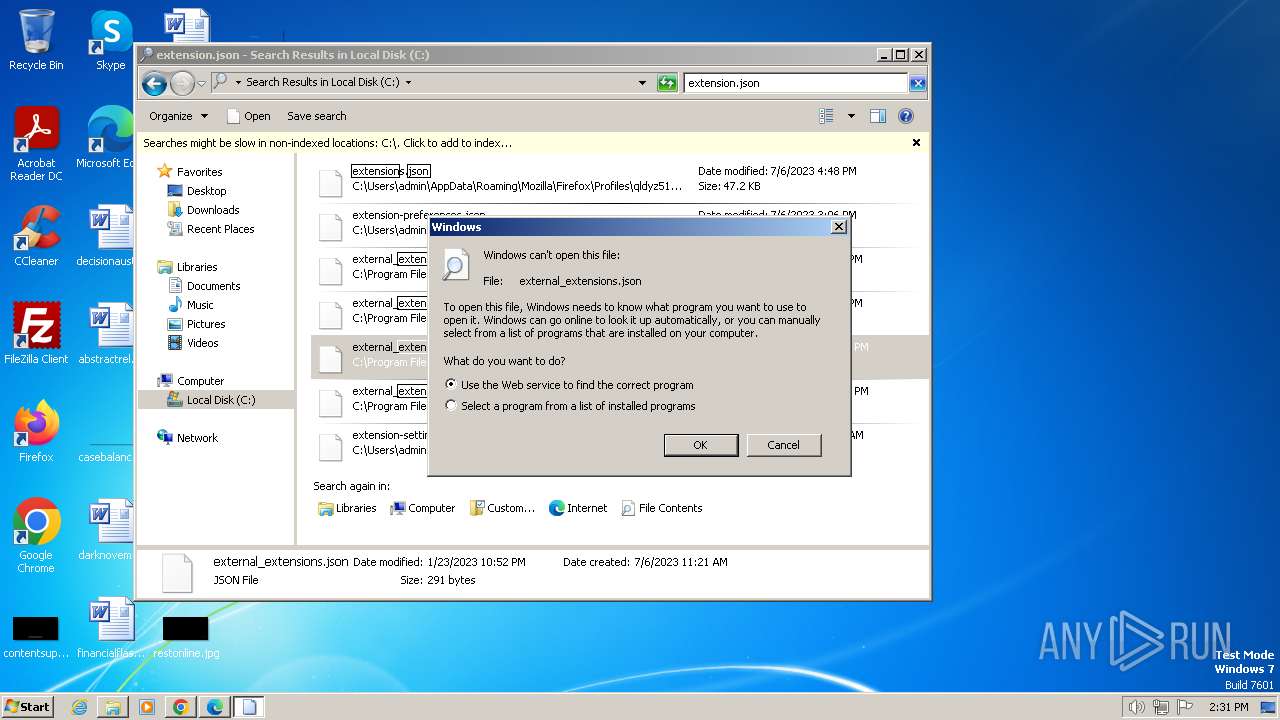Refresh the search results
This screenshot has height=720, width=1280.
(667, 83)
